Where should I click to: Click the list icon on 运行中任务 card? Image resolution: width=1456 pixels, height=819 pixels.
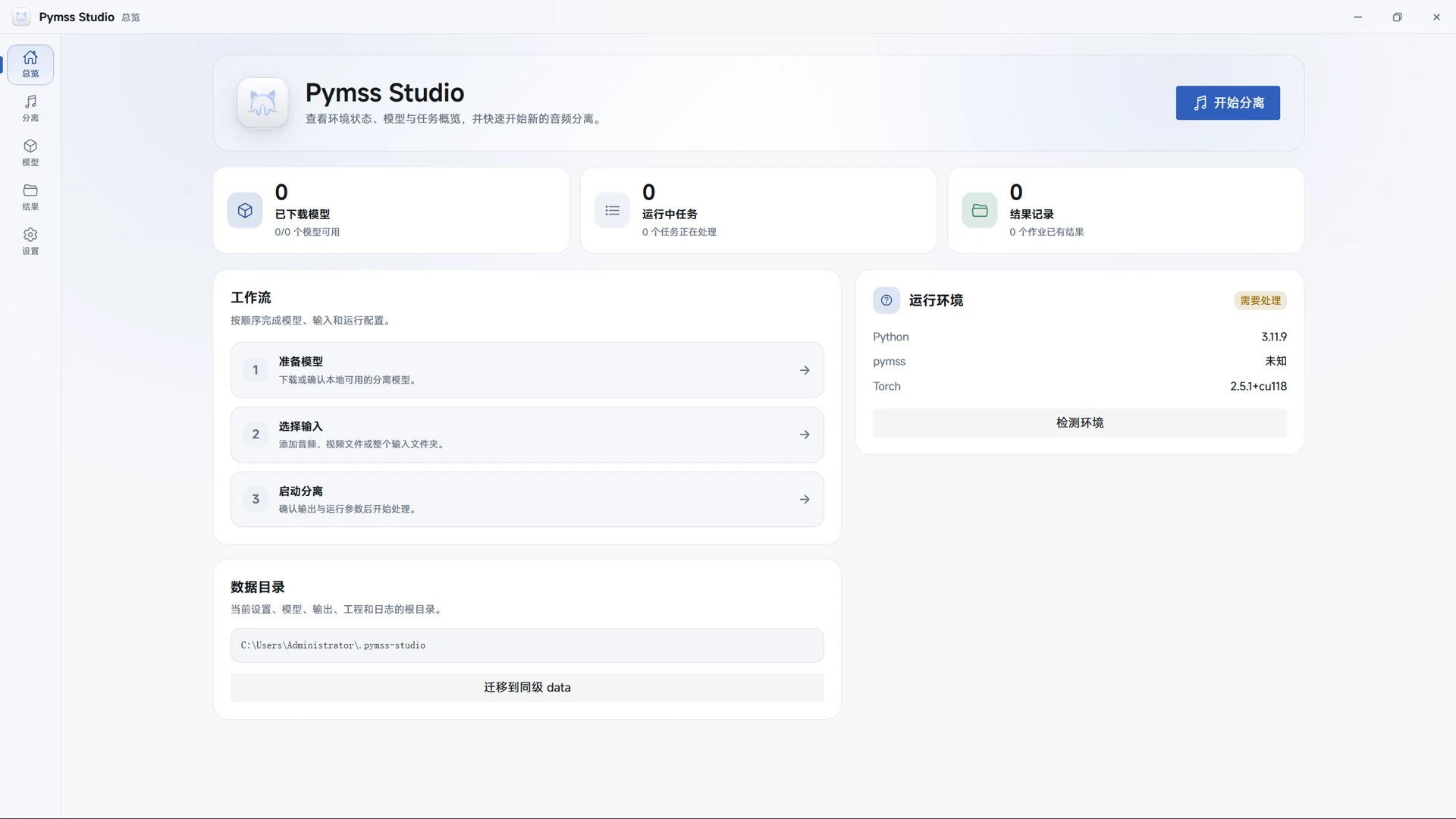pyautogui.click(x=612, y=210)
